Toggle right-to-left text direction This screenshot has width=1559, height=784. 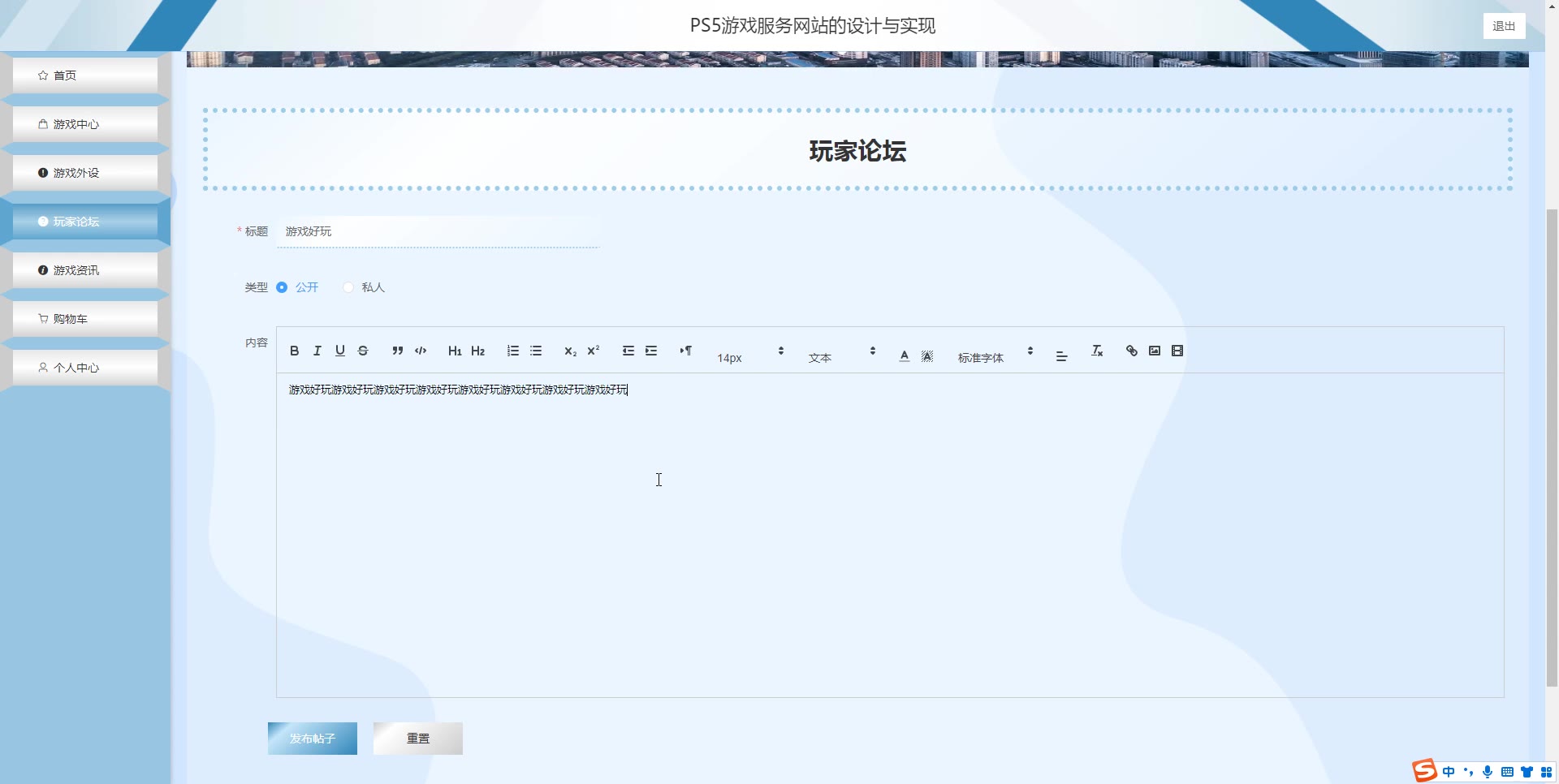(685, 351)
